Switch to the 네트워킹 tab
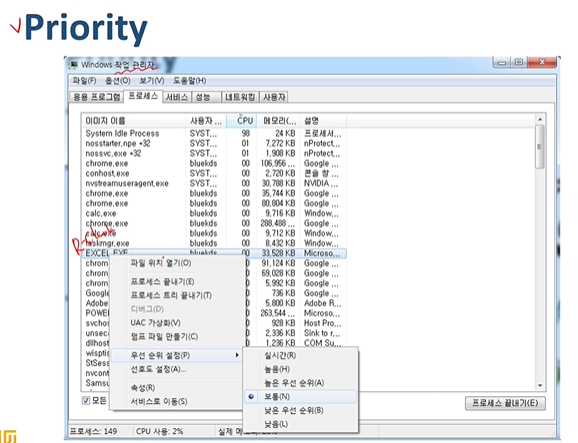Screen dimensions: 578x443 click(240, 97)
